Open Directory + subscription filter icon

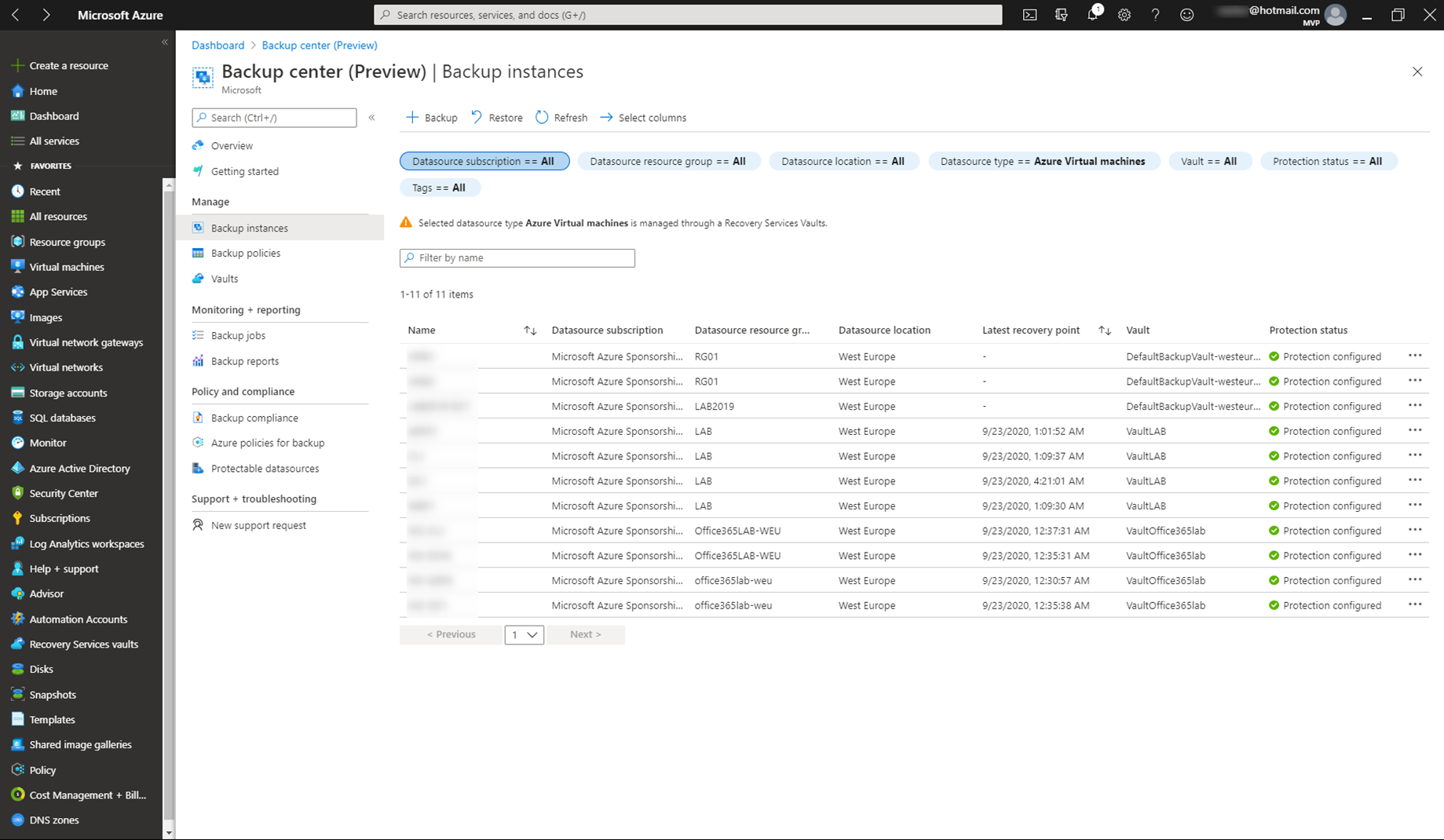click(1061, 15)
